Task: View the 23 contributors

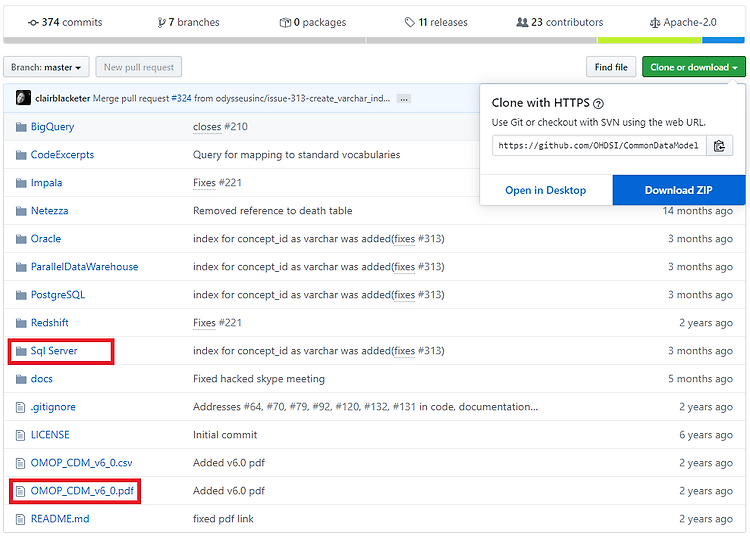Action: (x=560, y=22)
